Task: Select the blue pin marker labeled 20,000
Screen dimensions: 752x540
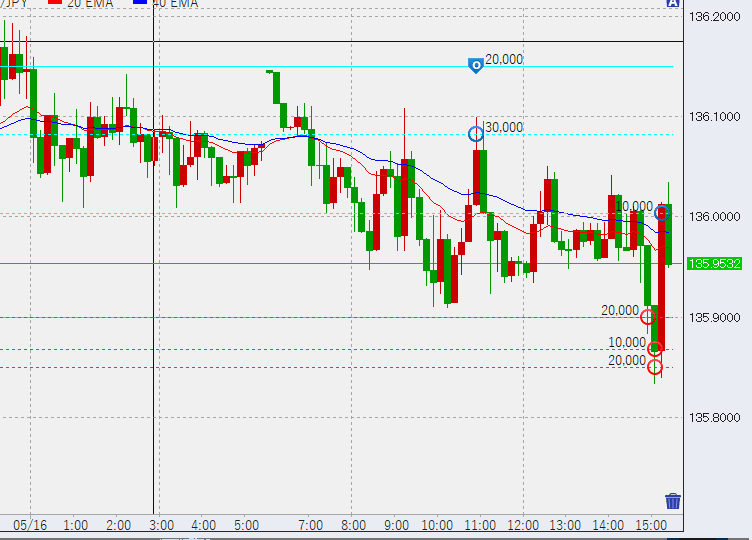Action: (x=476, y=65)
